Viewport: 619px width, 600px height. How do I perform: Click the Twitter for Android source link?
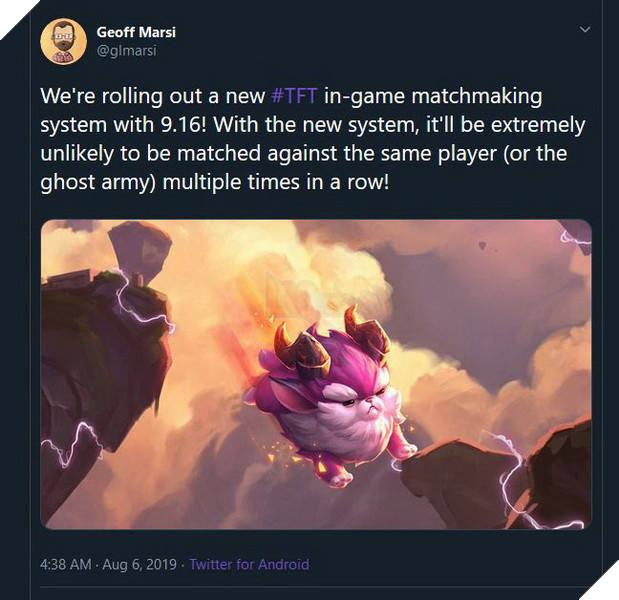tap(249, 564)
